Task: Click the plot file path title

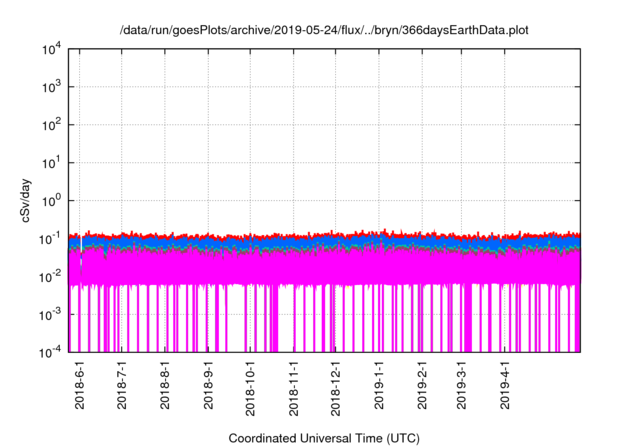Action: [324, 30]
